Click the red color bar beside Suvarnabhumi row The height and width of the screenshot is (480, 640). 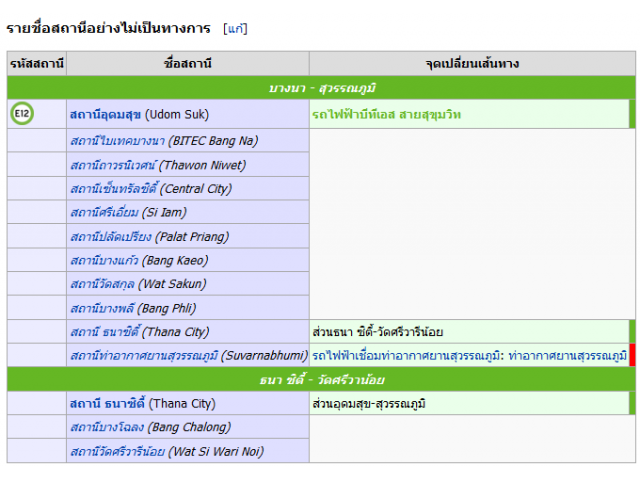pos(632,356)
